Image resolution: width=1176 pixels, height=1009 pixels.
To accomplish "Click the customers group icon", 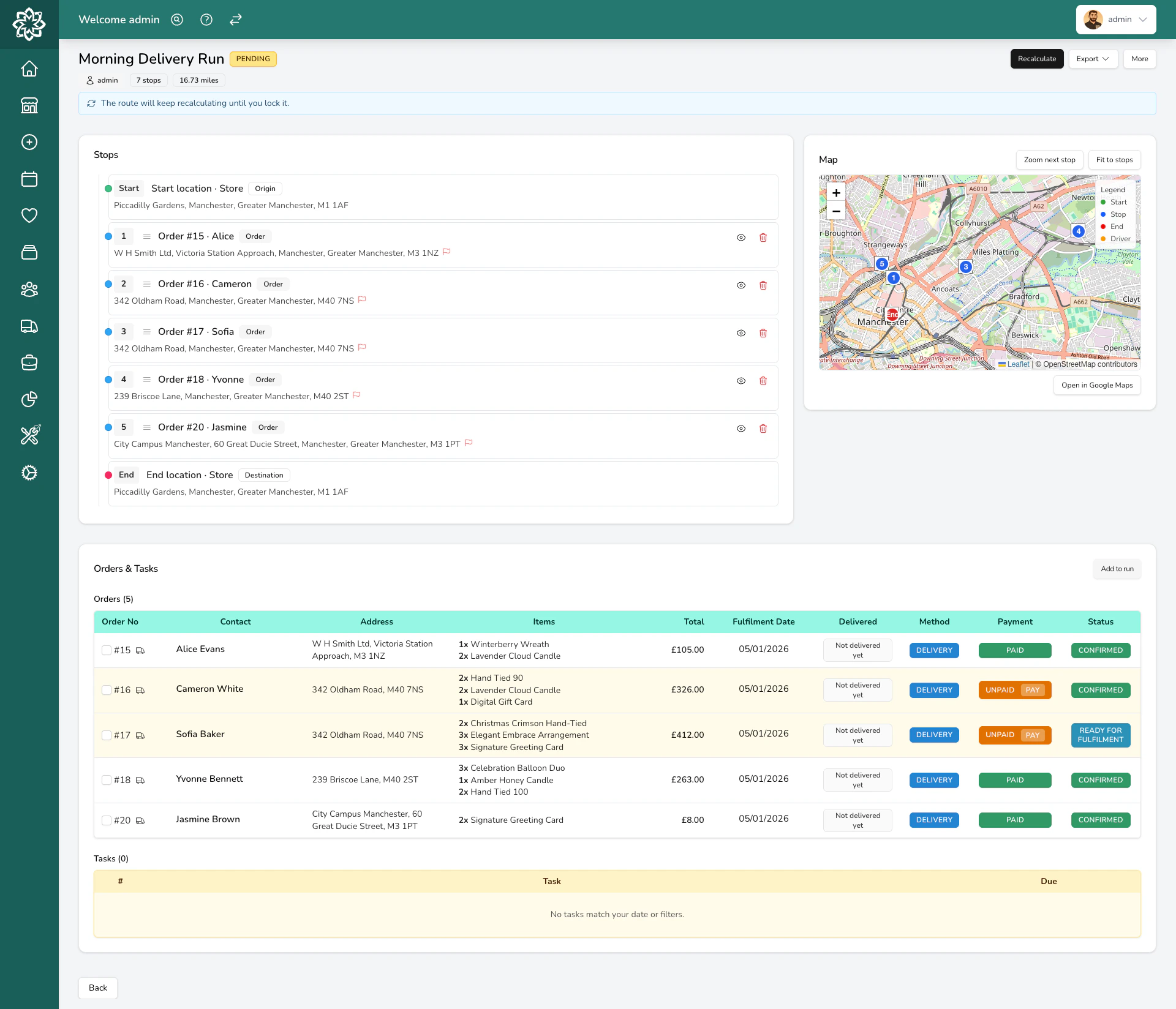I will pyautogui.click(x=29, y=289).
